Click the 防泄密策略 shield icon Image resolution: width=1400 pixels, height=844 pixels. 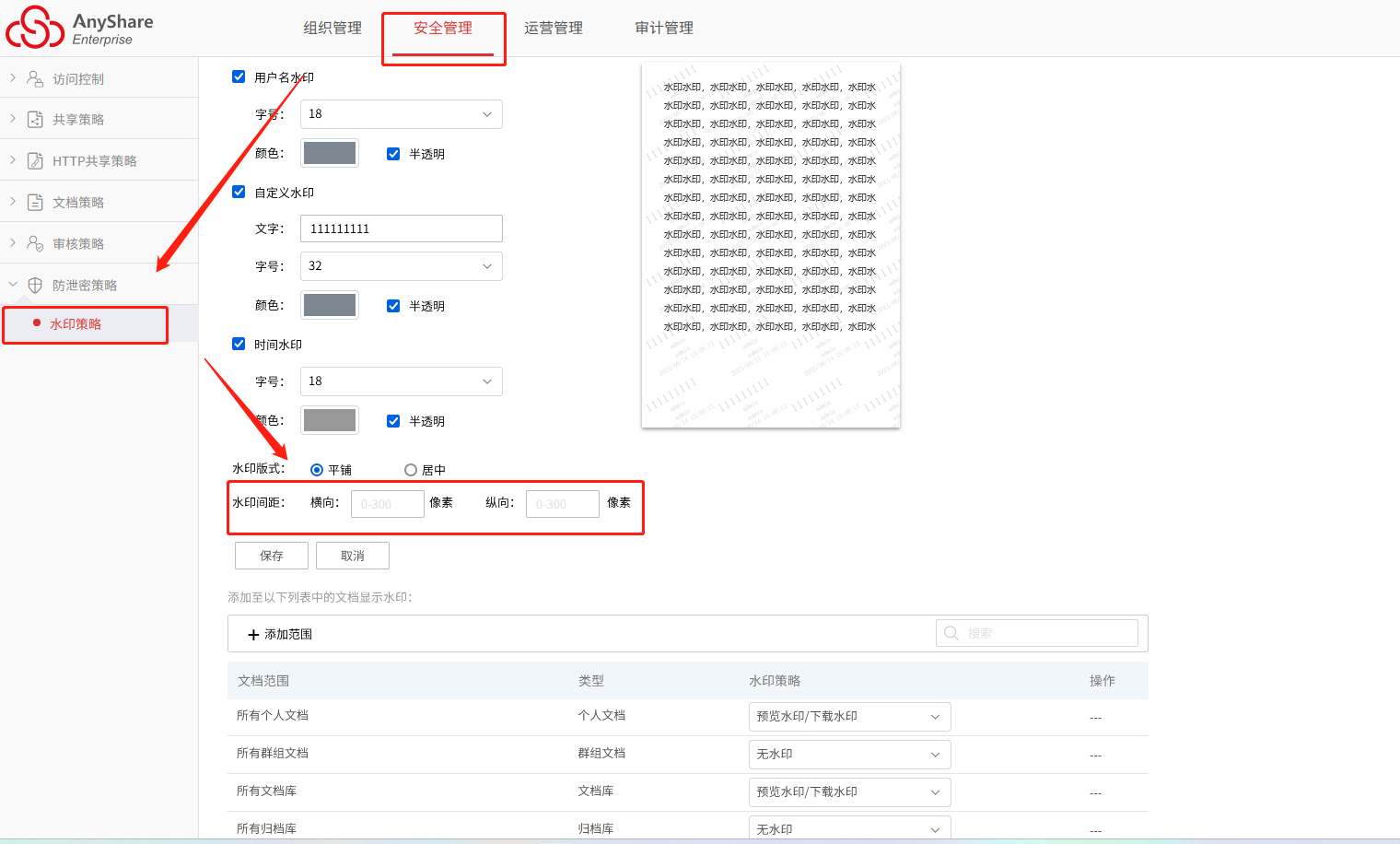click(35, 285)
